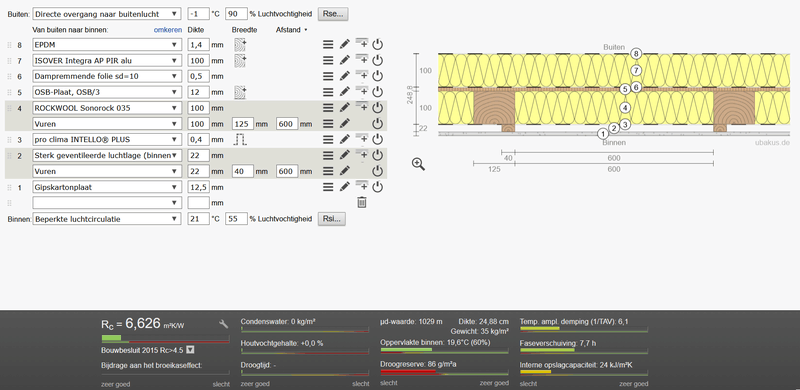Edit the EPDM layer with pencil icon
The image size is (800, 390).
coord(344,44)
